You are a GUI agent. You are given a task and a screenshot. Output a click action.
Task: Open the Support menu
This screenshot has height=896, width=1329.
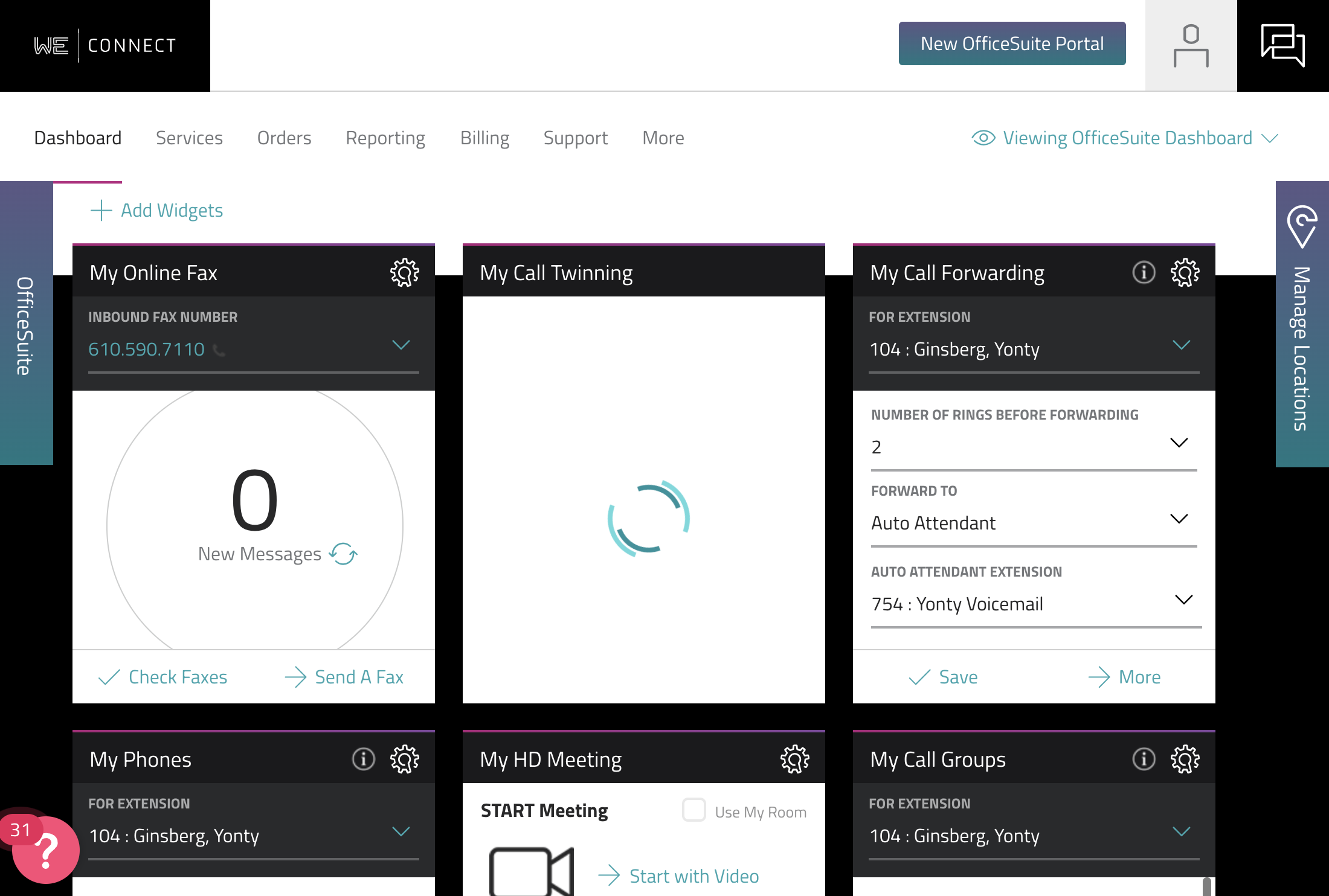click(x=576, y=138)
